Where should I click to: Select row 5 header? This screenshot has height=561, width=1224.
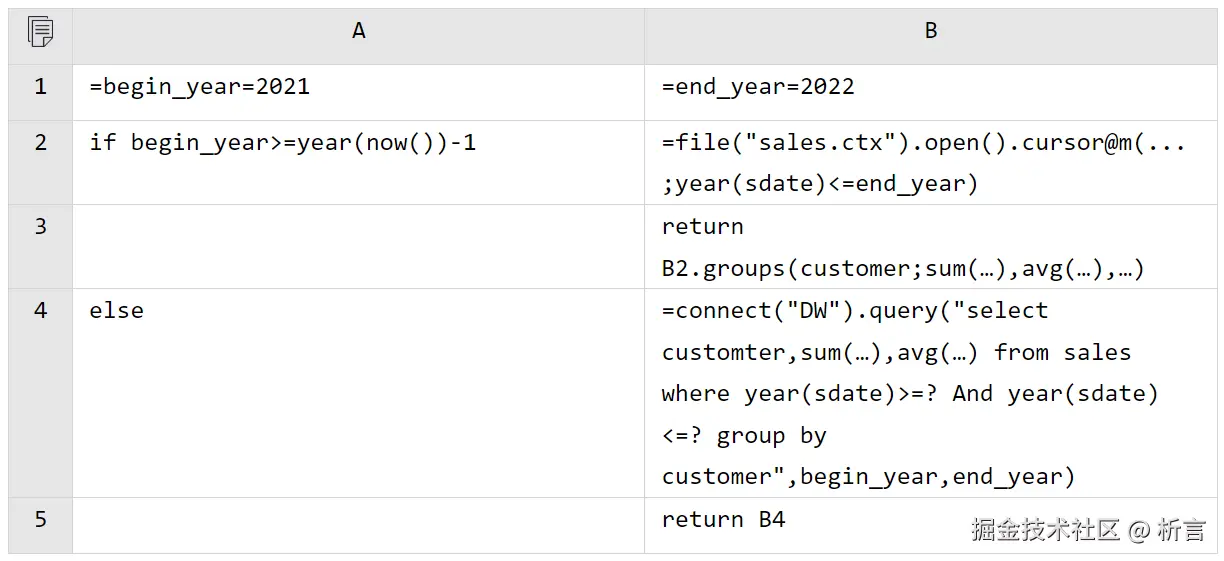click(x=41, y=520)
